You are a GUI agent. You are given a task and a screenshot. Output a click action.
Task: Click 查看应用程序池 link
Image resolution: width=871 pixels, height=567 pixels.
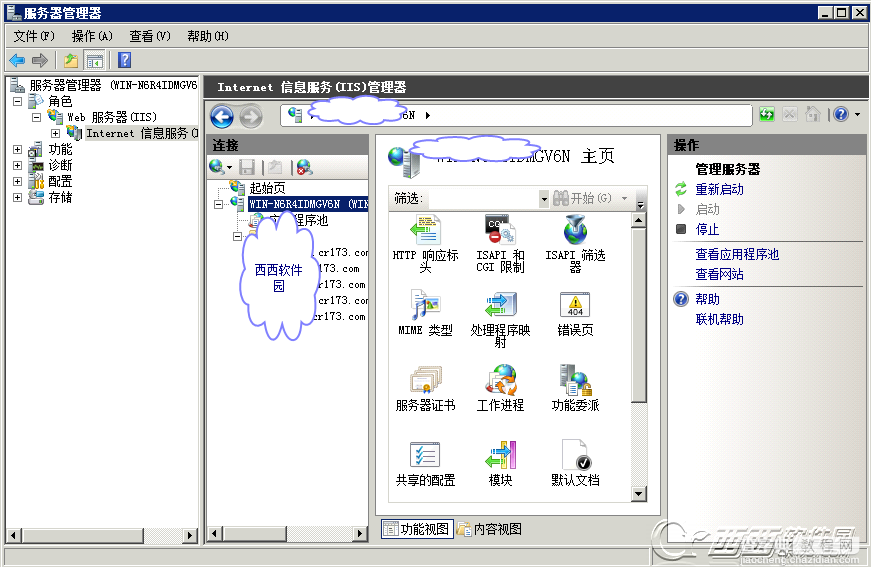click(737, 254)
